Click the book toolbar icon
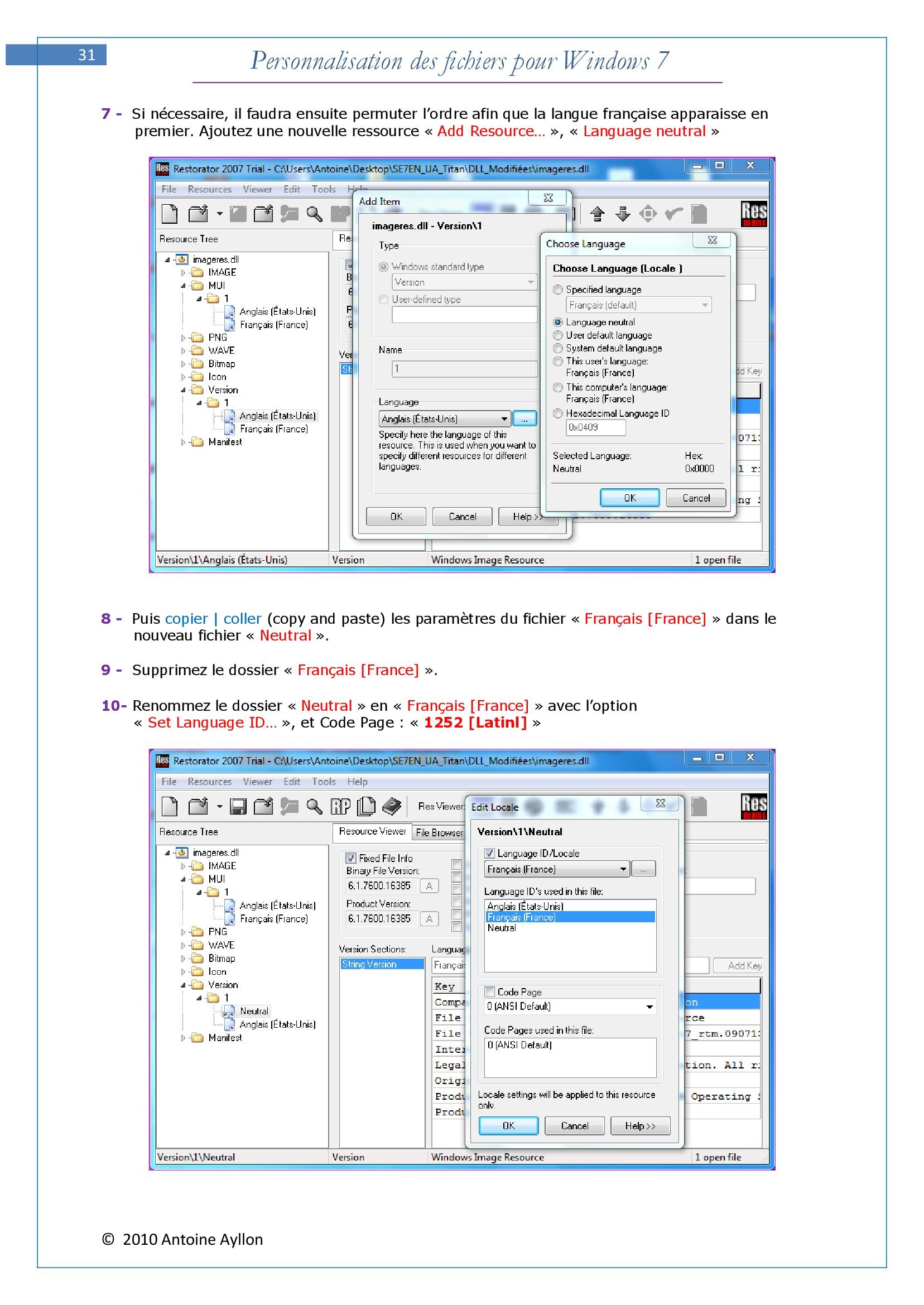Image resolution: width=924 pixels, height=1305 pixels. click(392, 806)
